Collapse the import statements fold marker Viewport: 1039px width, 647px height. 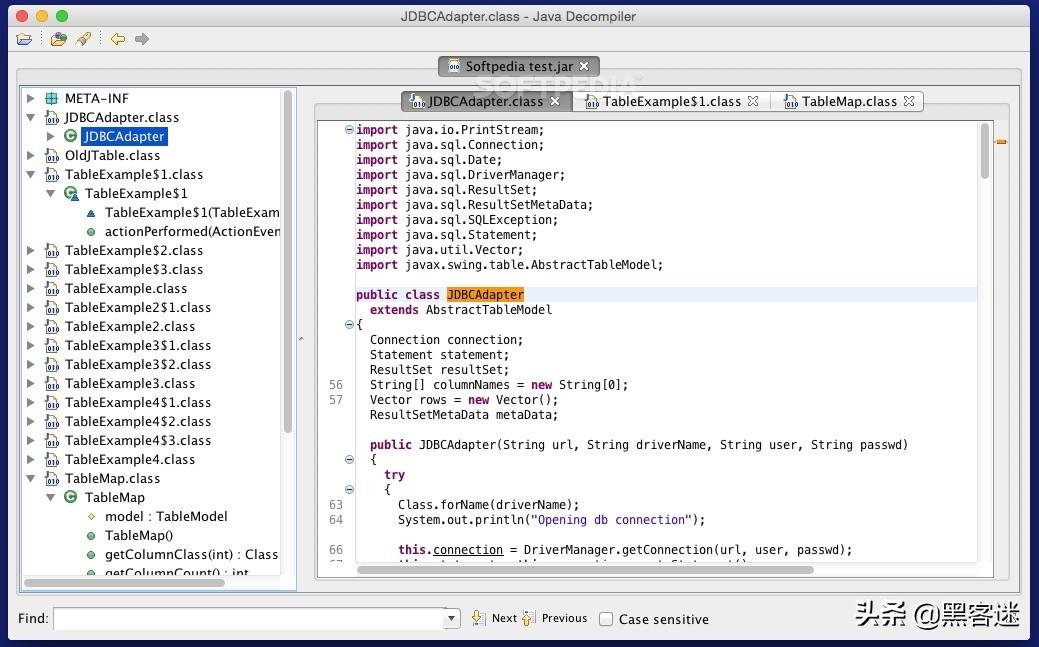click(x=349, y=129)
